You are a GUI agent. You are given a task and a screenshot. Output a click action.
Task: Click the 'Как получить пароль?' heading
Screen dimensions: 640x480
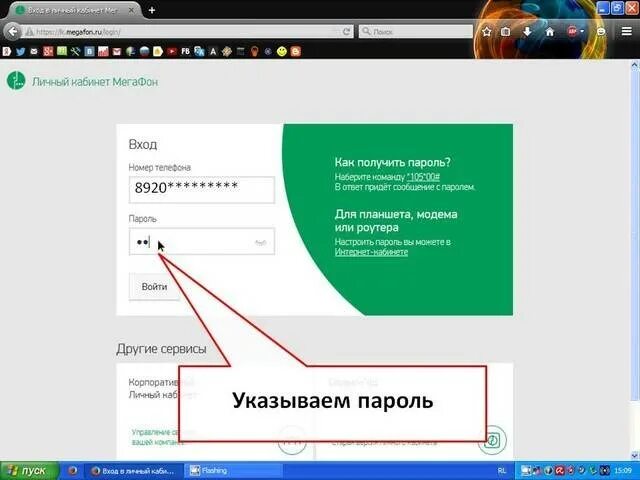click(392, 162)
